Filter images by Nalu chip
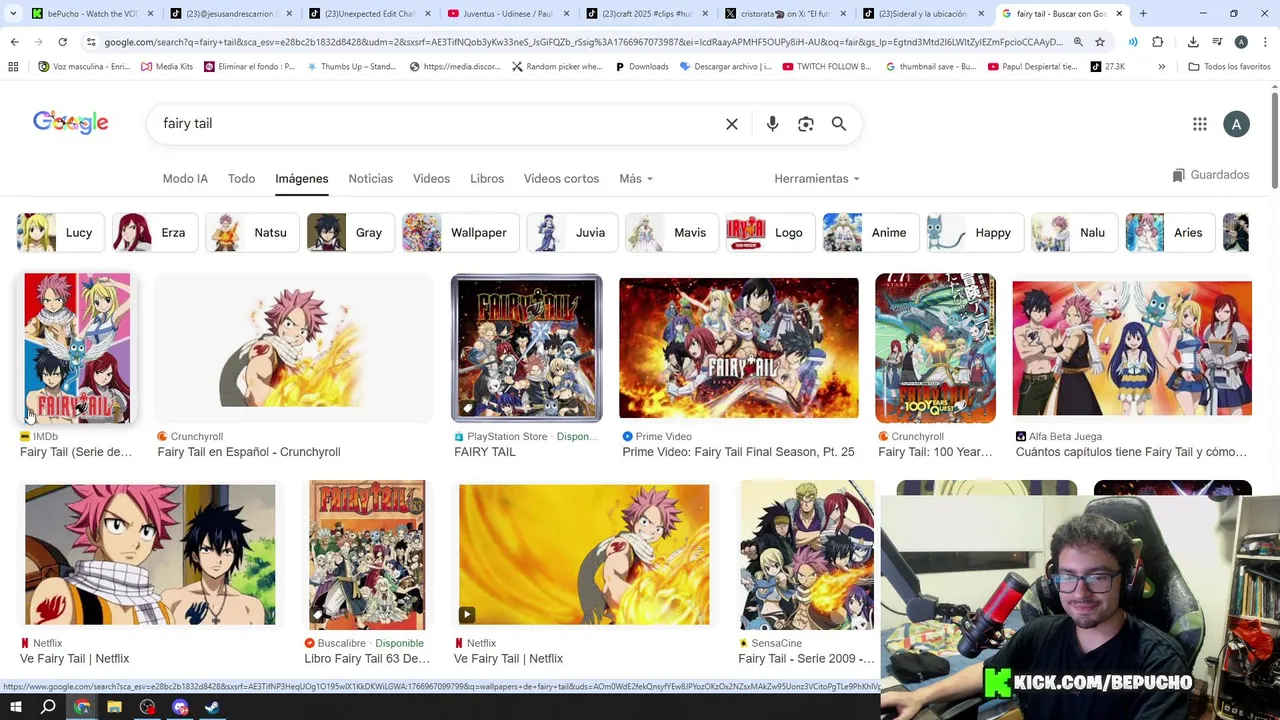The height and width of the screenshot is (720, 1280). coord(1073,233)
